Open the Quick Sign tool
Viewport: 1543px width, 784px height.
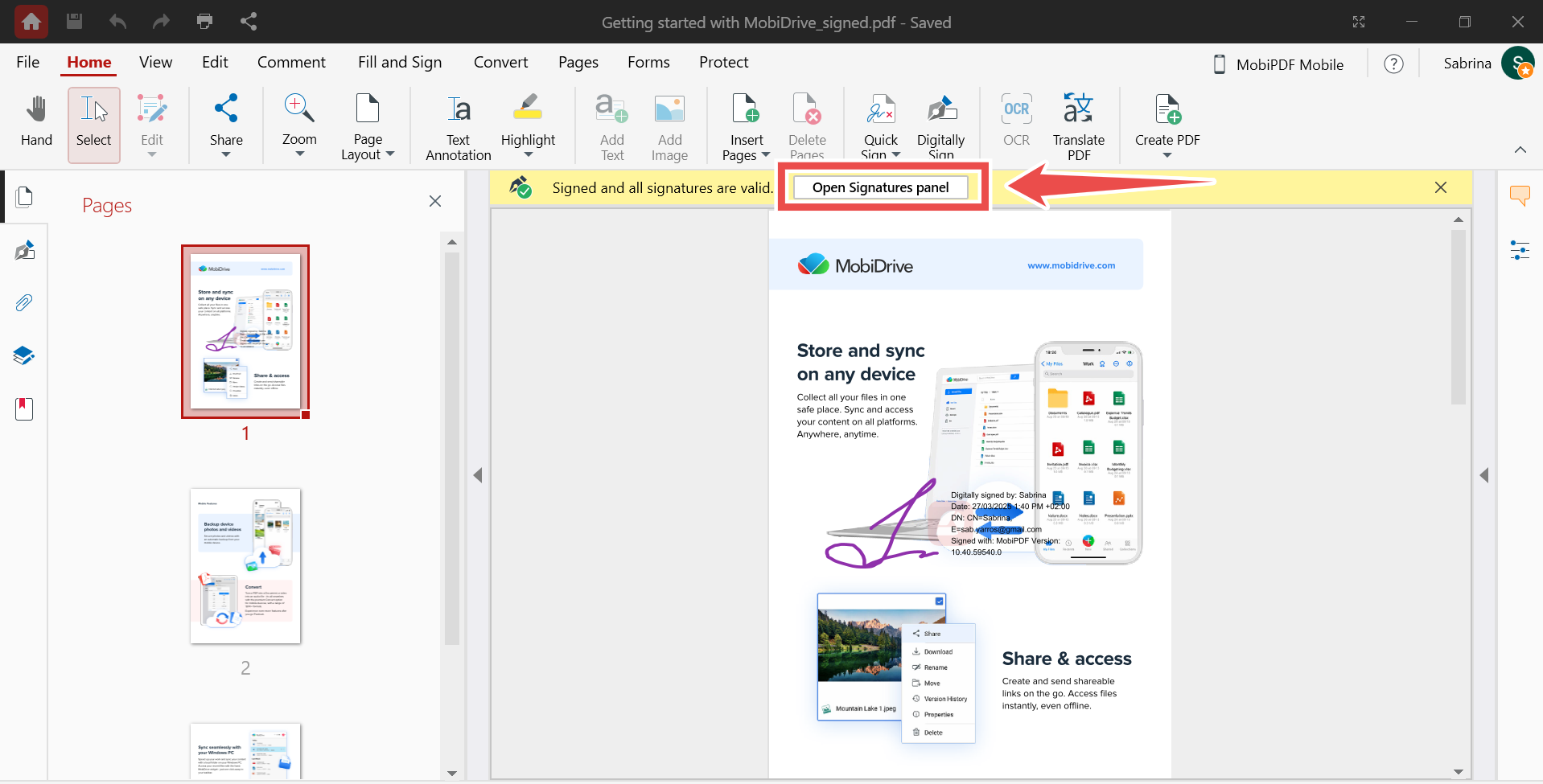point(881,126)
